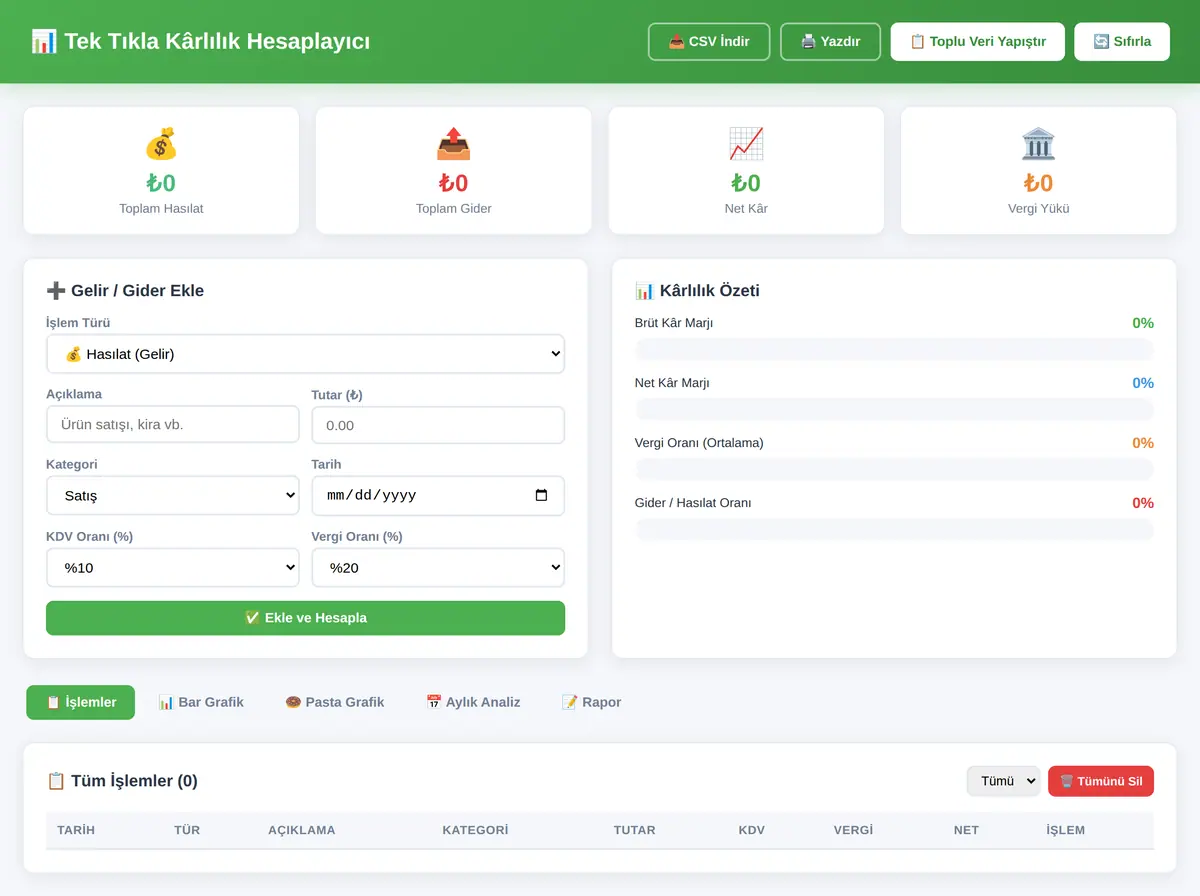Focus the Açıklama text field
This screenshot has height=896, width=1200.
coord(173,425)
